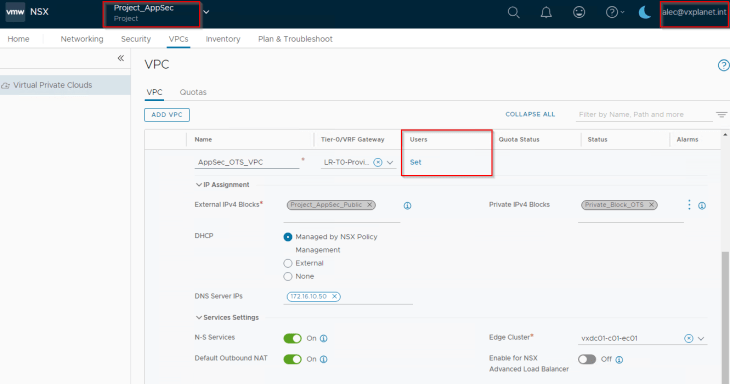Open the Inventory menu
Screen dimensions: 730x384
223,39
